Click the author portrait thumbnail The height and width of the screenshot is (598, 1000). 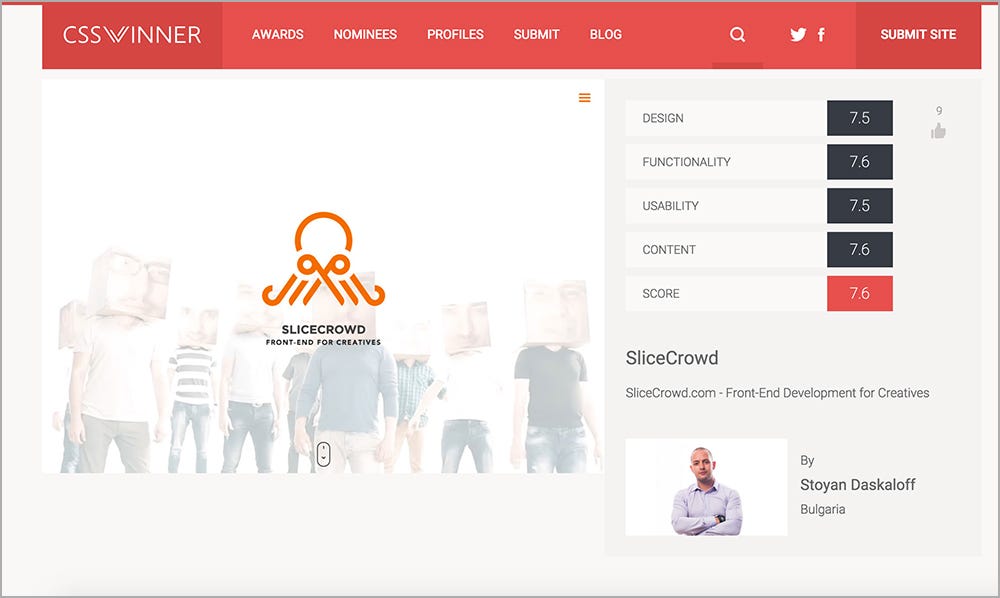point(707,487)
